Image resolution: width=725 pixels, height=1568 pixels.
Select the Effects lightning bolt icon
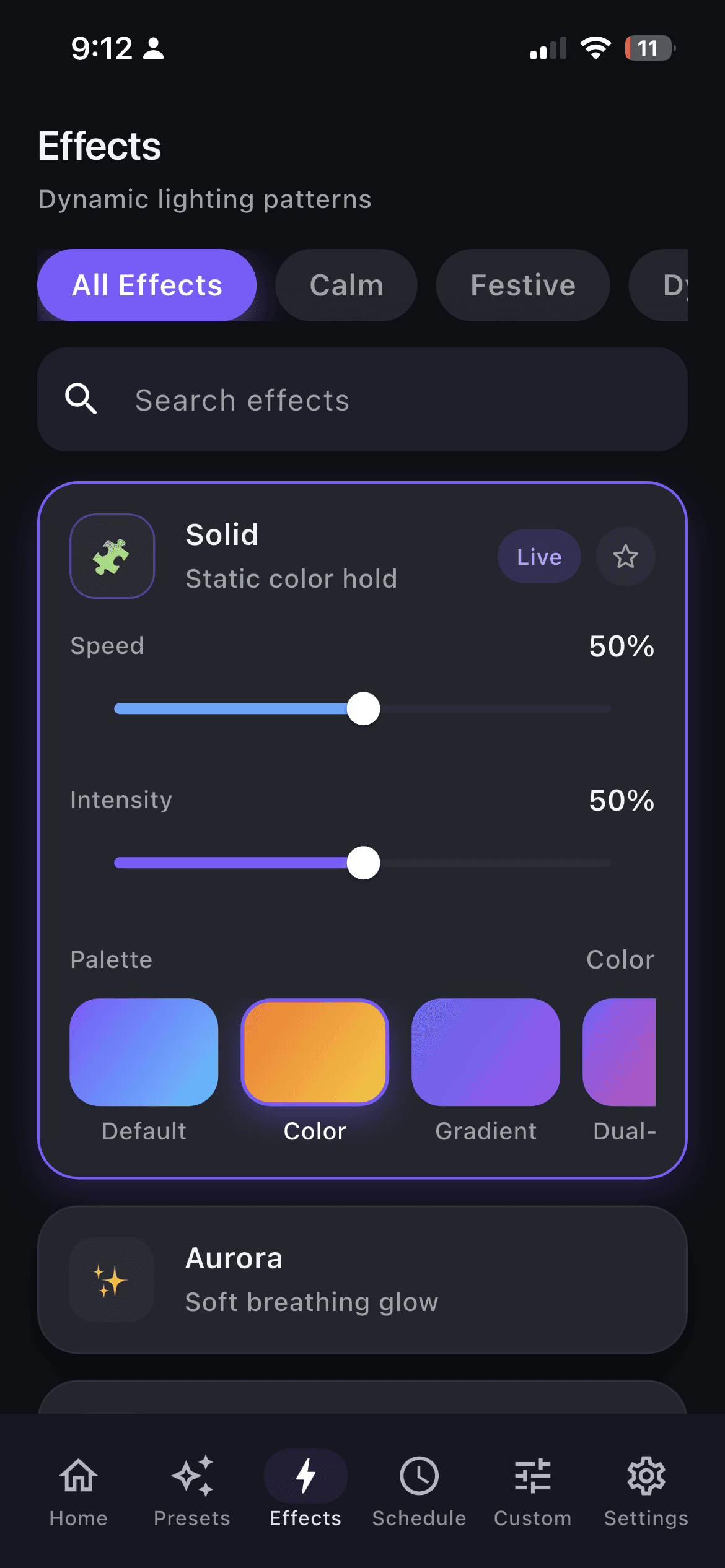point(304,1476)
